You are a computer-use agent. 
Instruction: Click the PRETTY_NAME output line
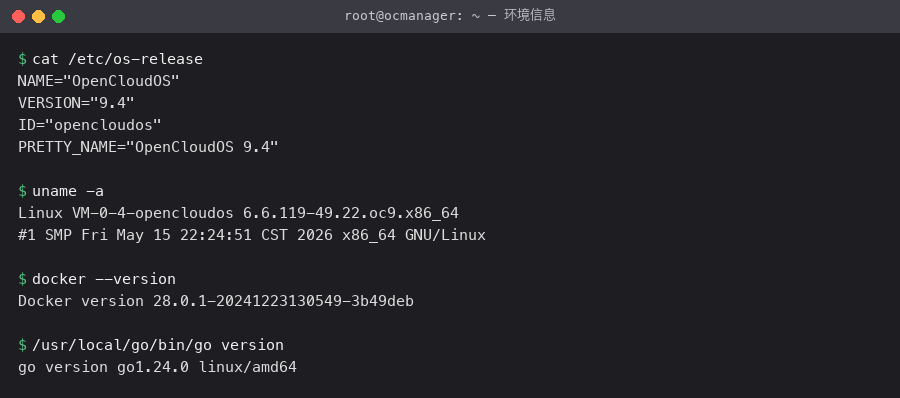[148, 147]
